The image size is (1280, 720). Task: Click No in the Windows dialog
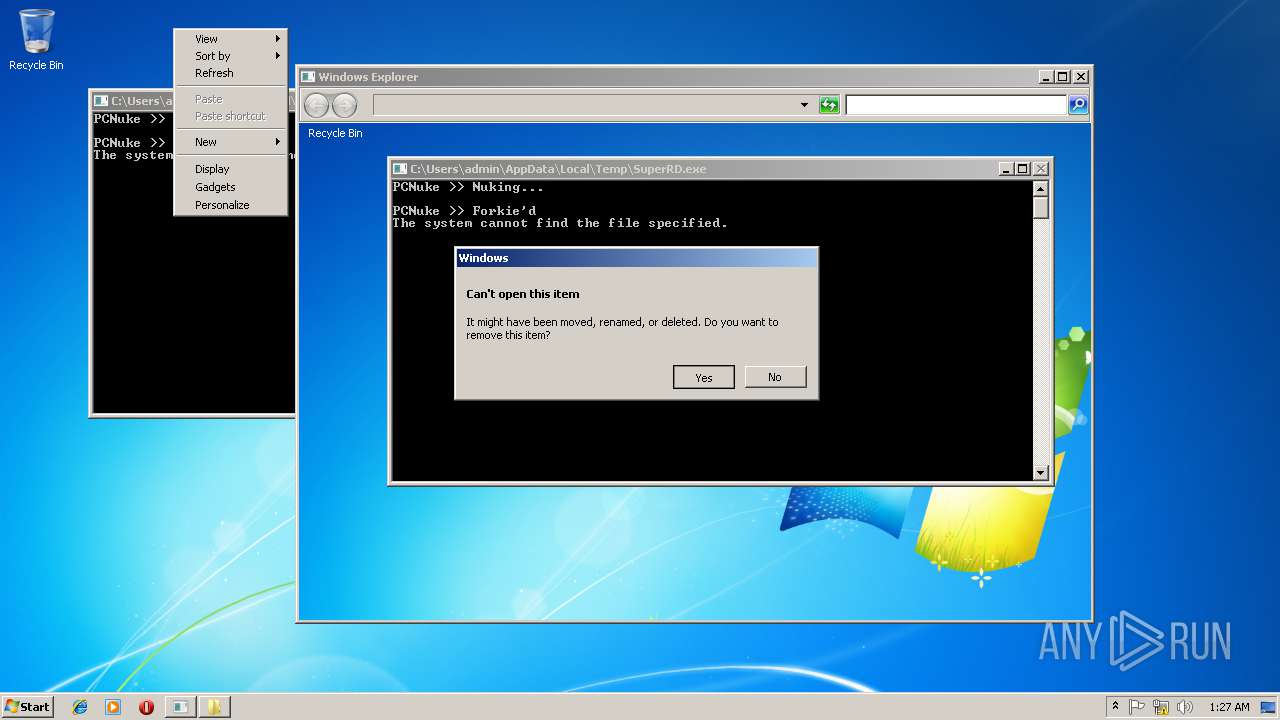775,377
